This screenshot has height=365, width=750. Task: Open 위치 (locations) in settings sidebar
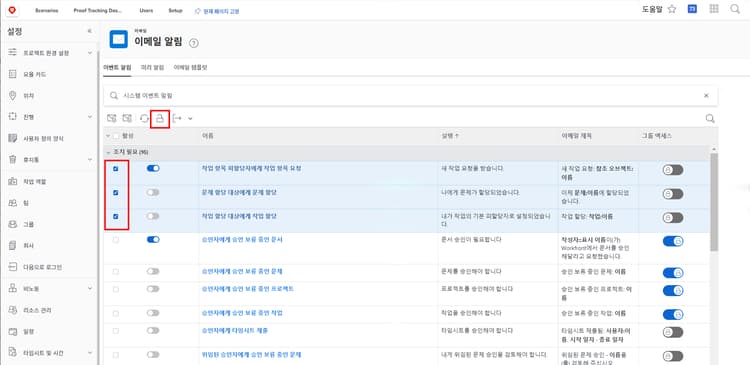click(29, 96)
